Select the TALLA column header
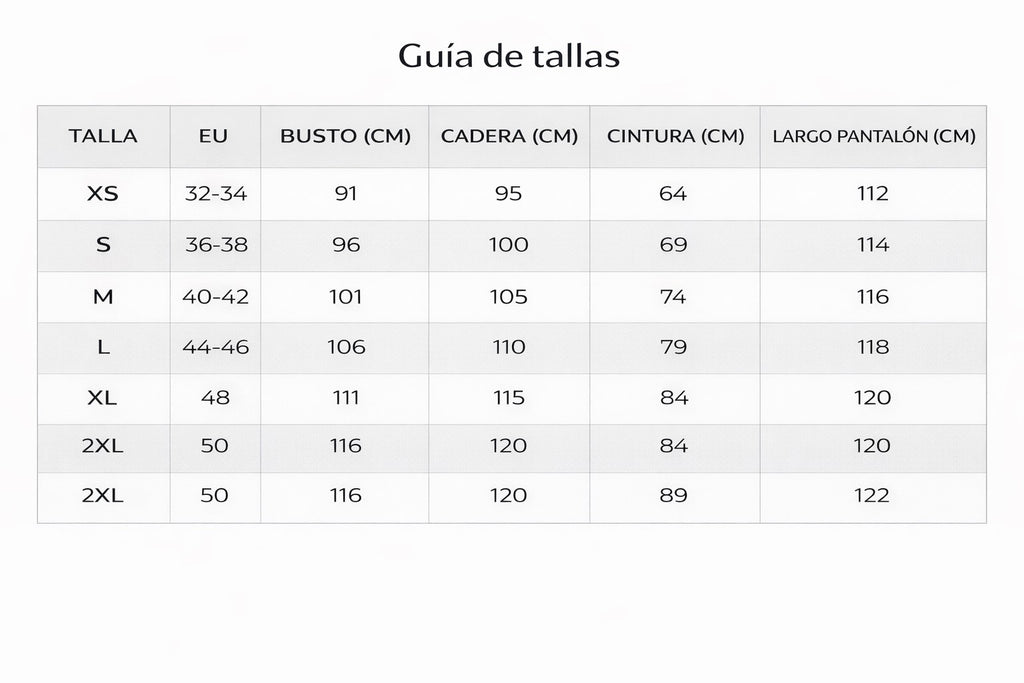Image resolution: width=1024 pixels, height=683 pixels. click(x=103, y=136)
